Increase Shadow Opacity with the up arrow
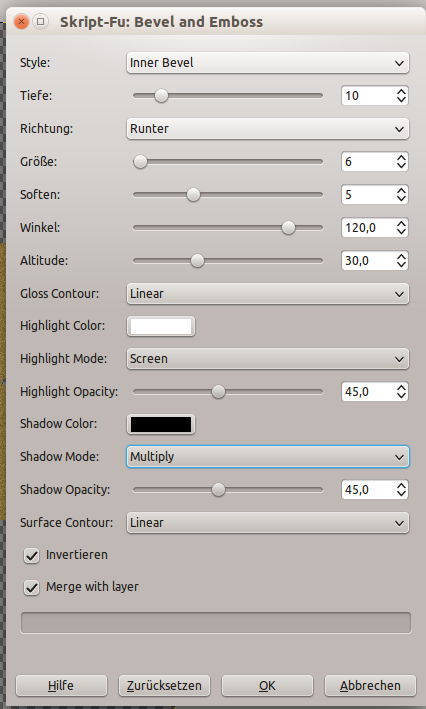426x709 pixels. (401, 485)
